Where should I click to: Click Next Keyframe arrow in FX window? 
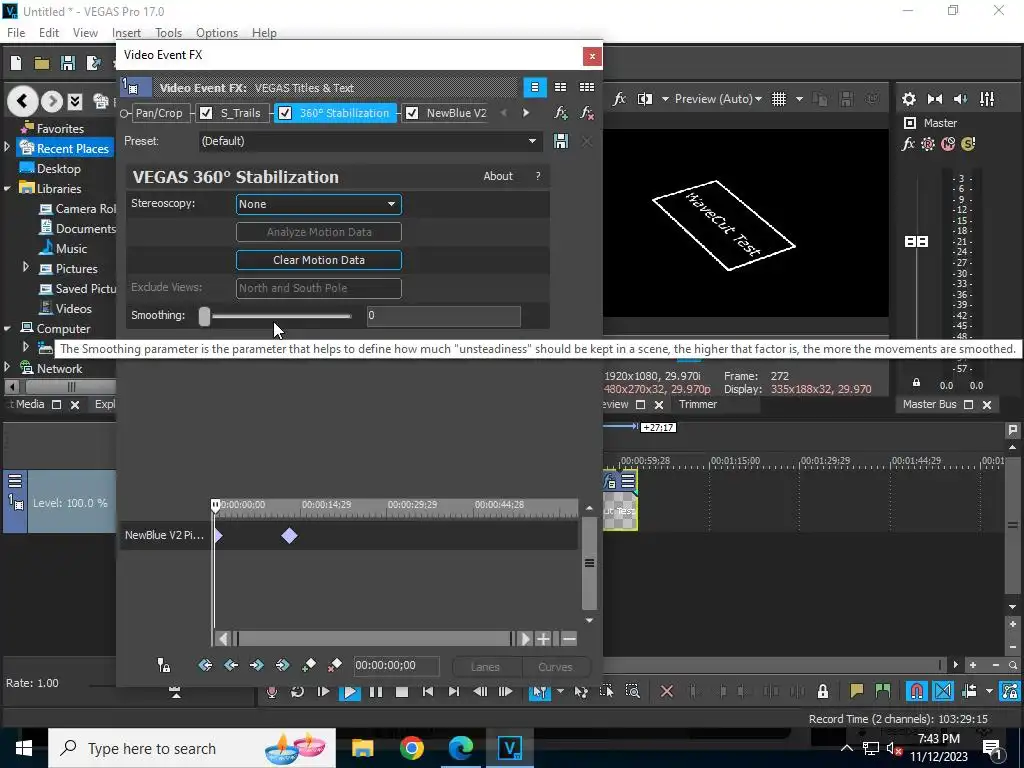[257, 665]
